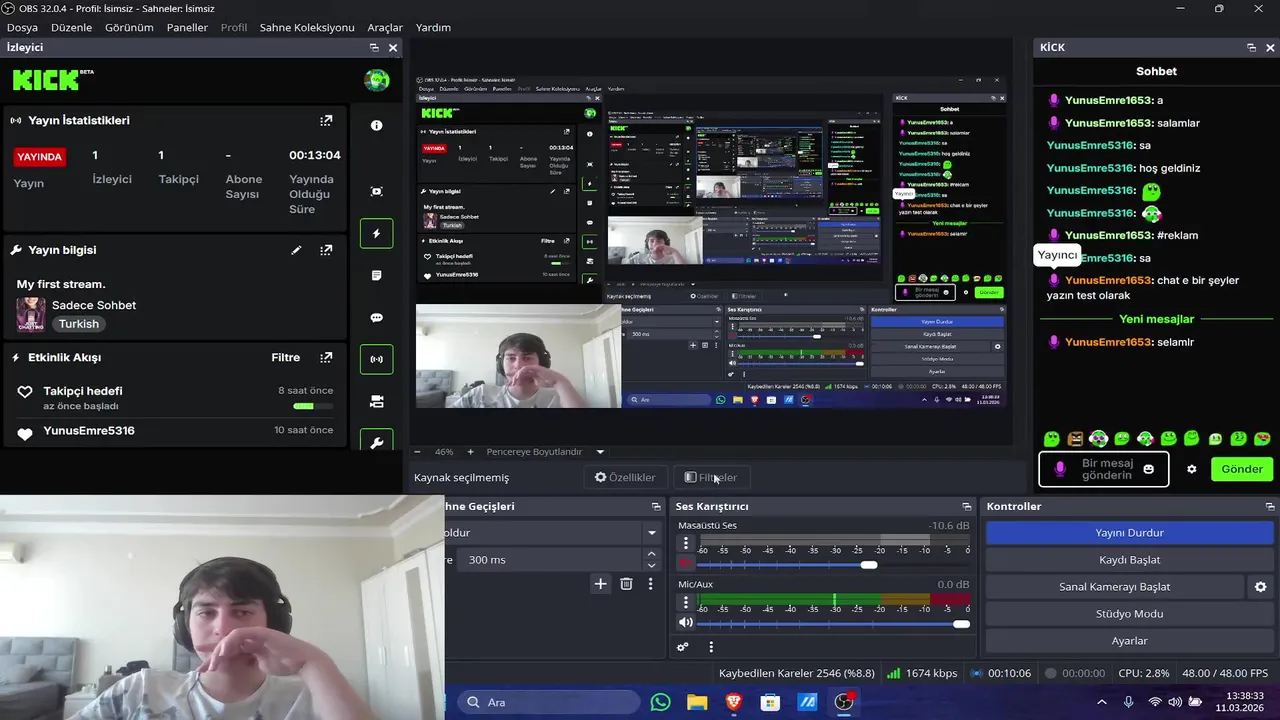Unmute the Masaüstü Ses source
The height and width of the screenshot is (720, 1280).
[686, 565]
